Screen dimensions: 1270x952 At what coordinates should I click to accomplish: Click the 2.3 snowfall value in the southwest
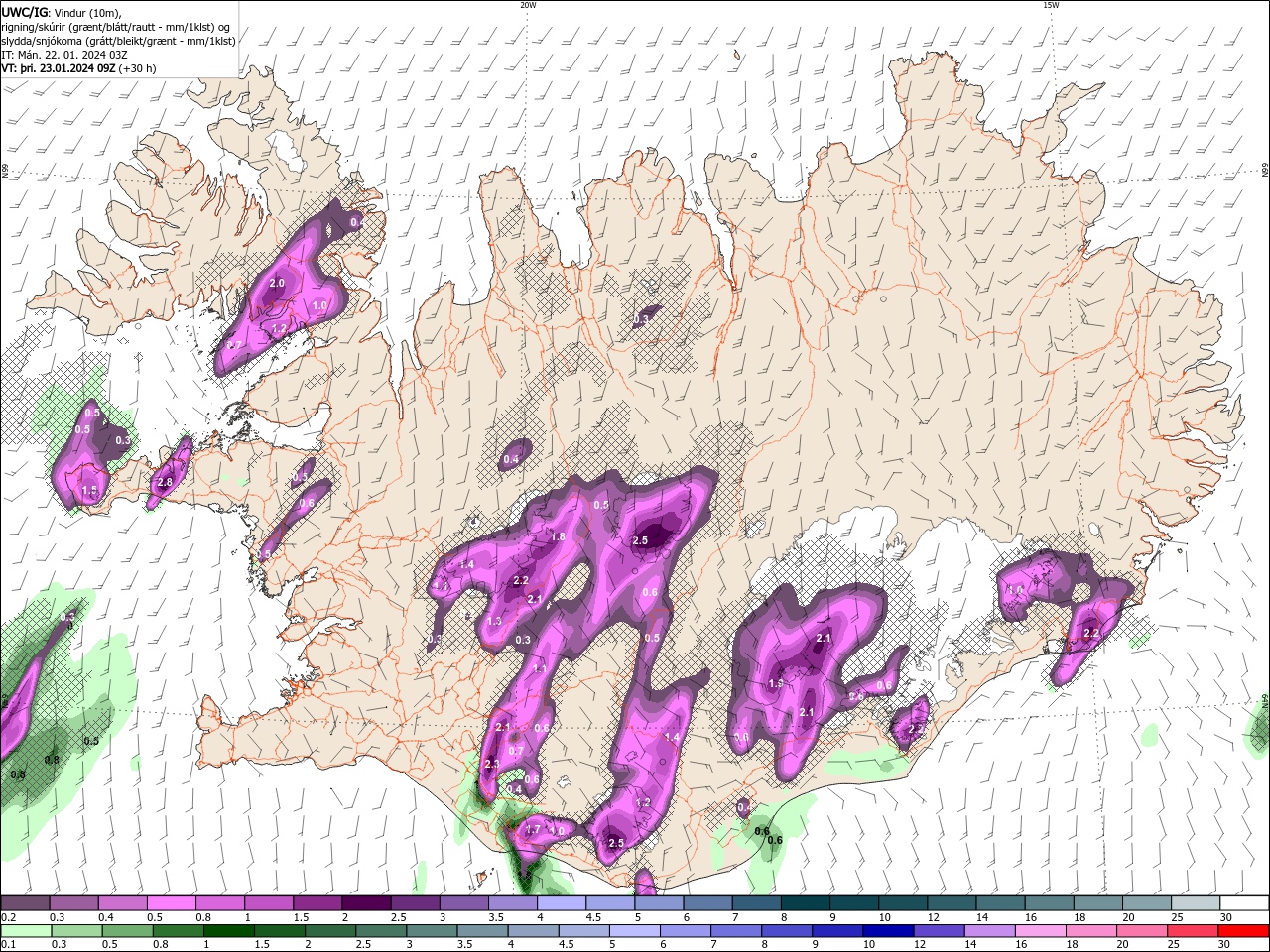pyautogui.click(x=492, y=764)
